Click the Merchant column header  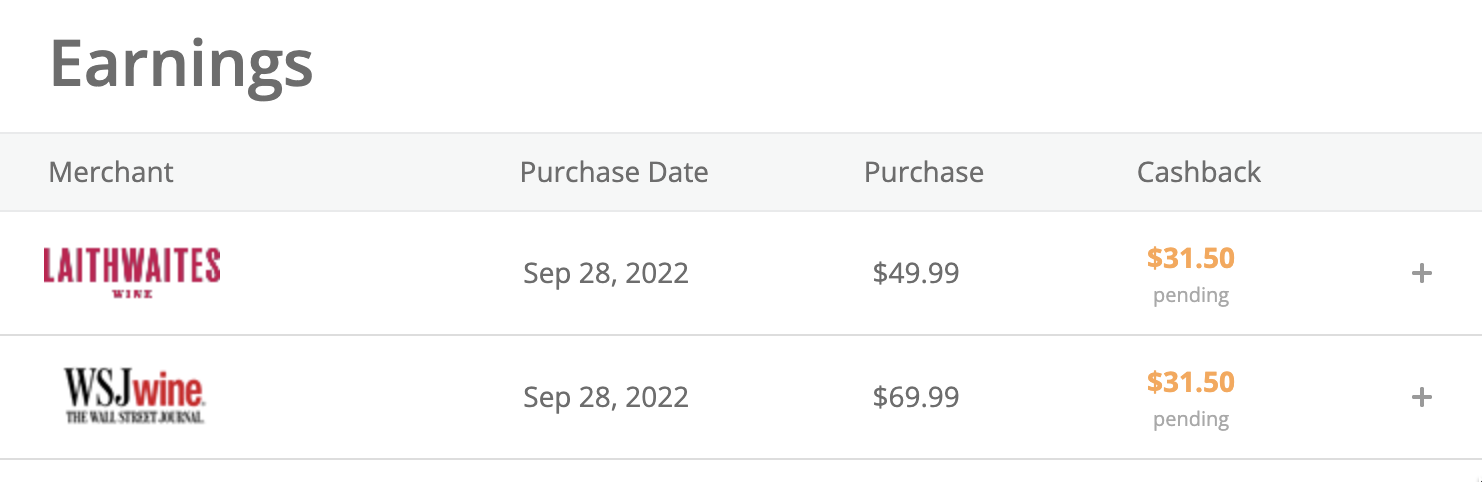tap(111, 172)
